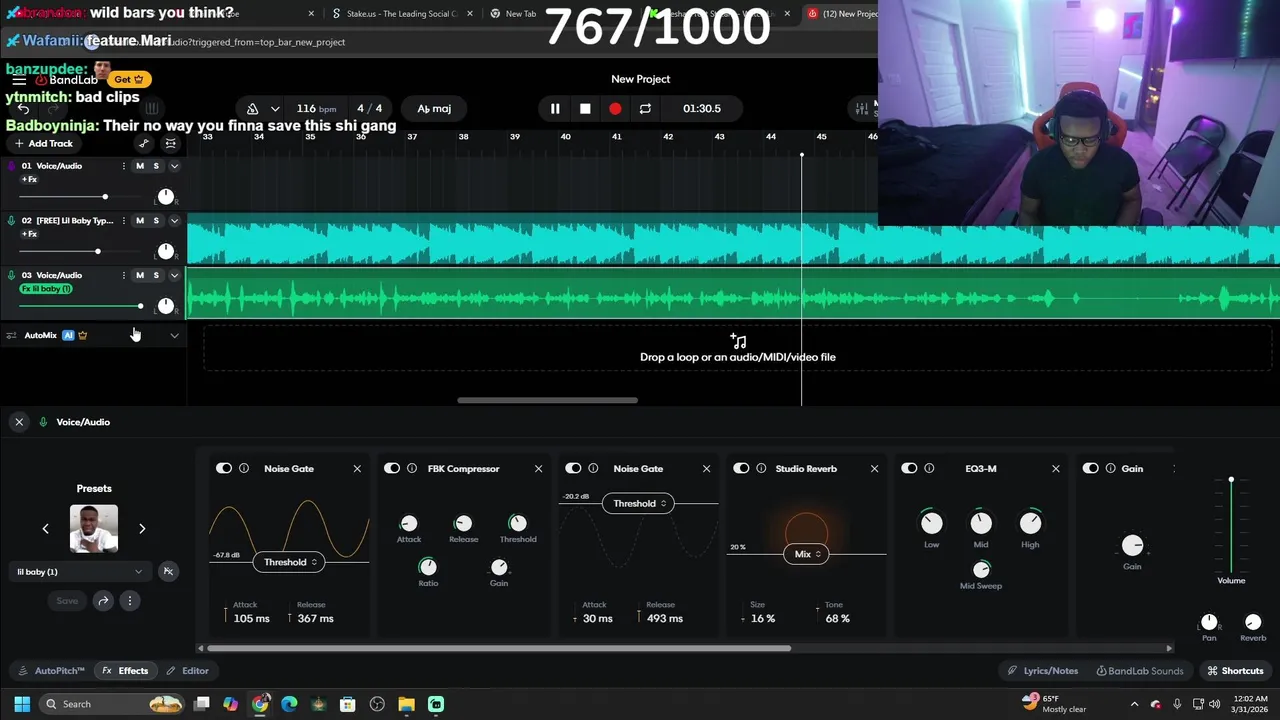The image size is (1280, 720).
Task: Remove the Studio Reverb effect
Action: [x=874, y=468]
